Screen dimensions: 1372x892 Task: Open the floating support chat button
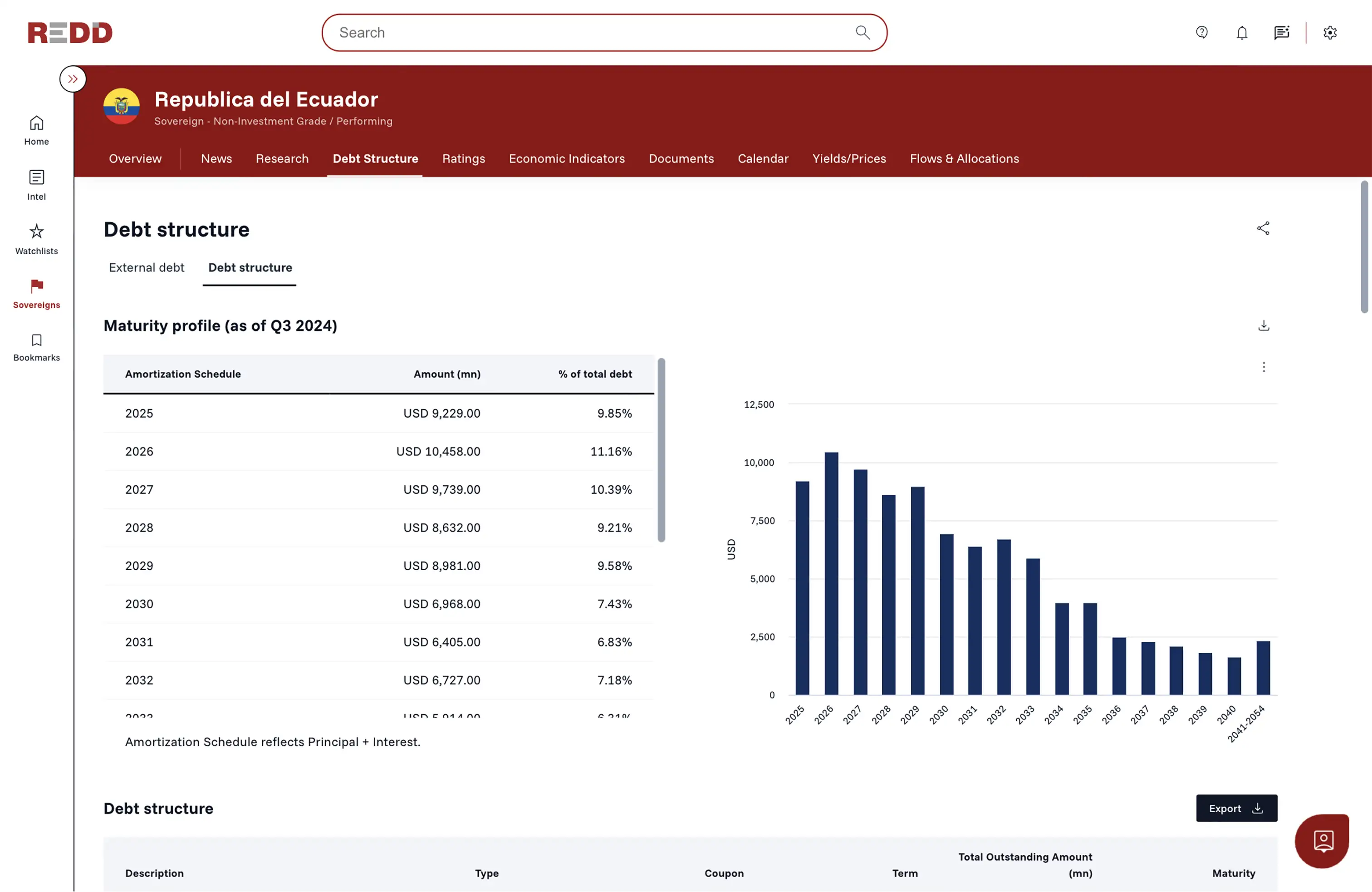point(1322,840)
